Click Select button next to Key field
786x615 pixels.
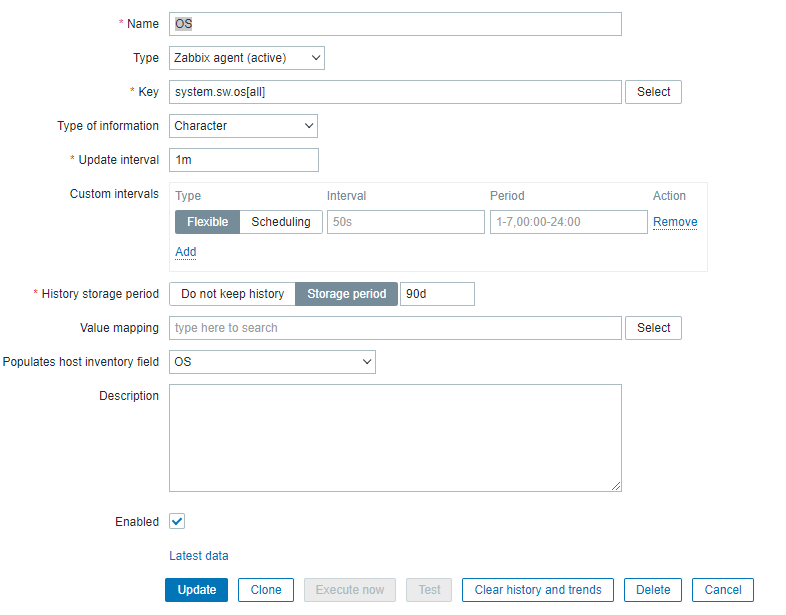(653, 92)
